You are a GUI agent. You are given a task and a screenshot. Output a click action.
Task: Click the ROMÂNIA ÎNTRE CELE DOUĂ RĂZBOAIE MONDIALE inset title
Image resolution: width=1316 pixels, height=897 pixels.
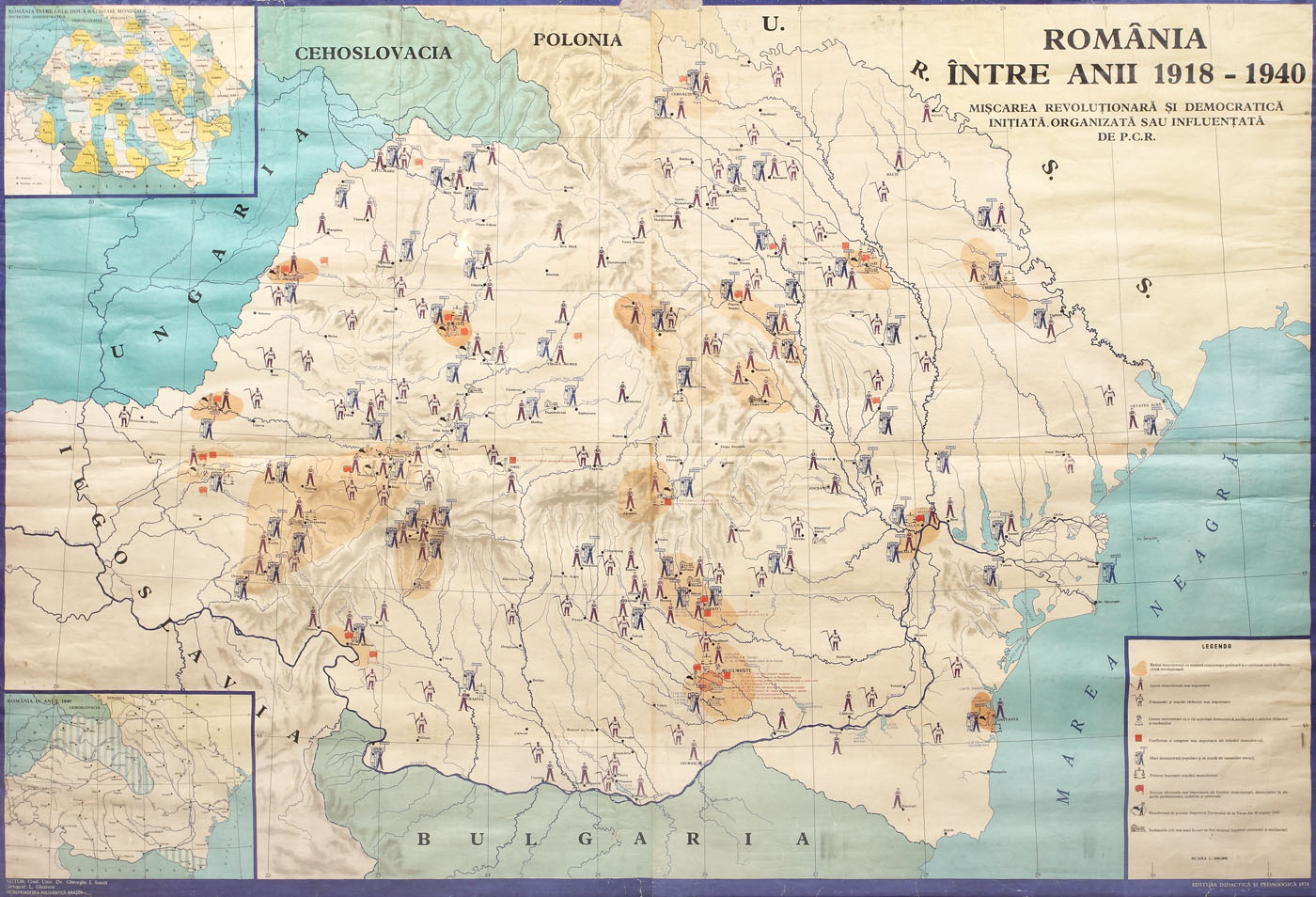coord(77,11)
